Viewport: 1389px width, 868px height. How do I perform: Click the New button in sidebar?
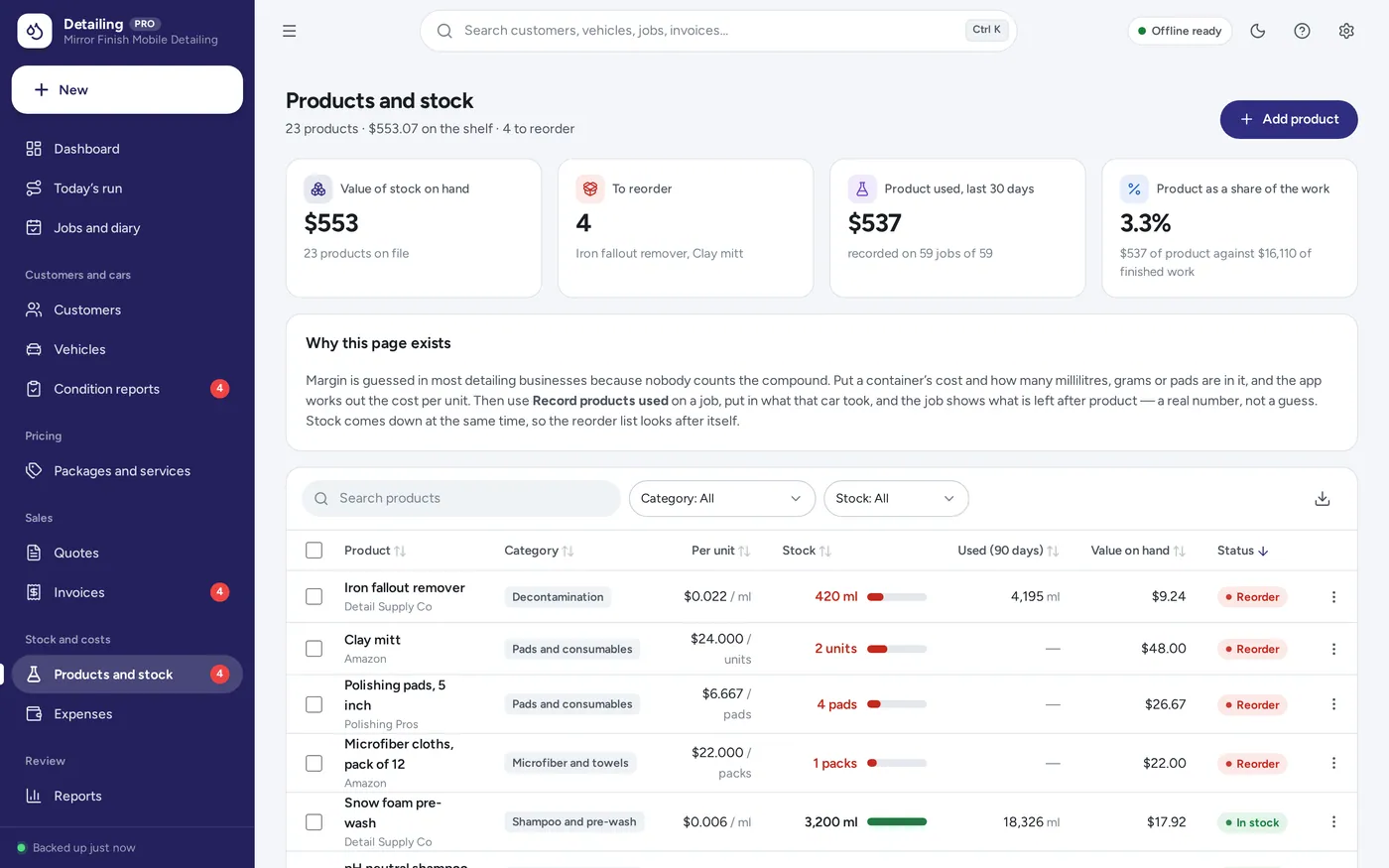coord(127,90)
